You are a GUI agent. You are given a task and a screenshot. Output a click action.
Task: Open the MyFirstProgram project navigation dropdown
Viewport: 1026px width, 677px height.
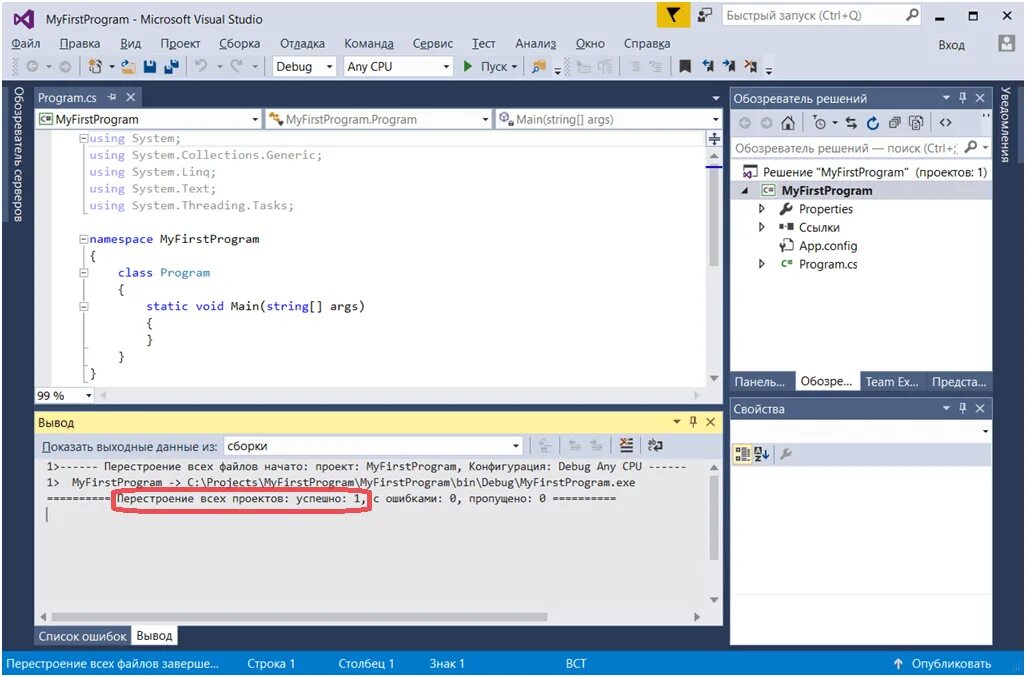tap(149, 120)
